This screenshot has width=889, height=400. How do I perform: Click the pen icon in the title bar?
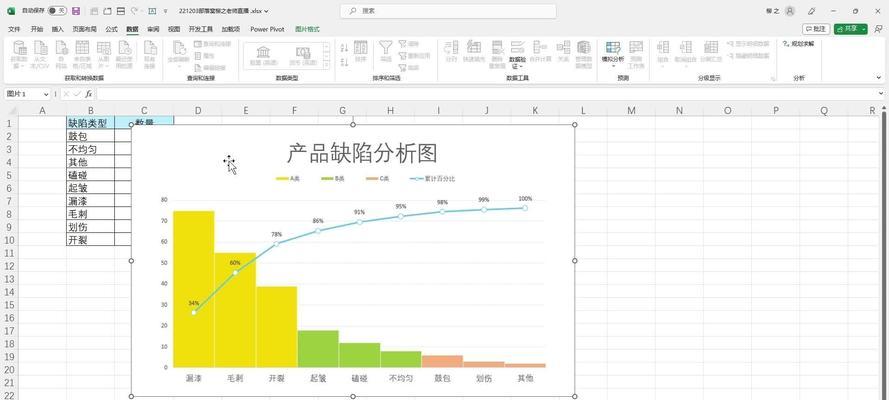pos(811,11)
